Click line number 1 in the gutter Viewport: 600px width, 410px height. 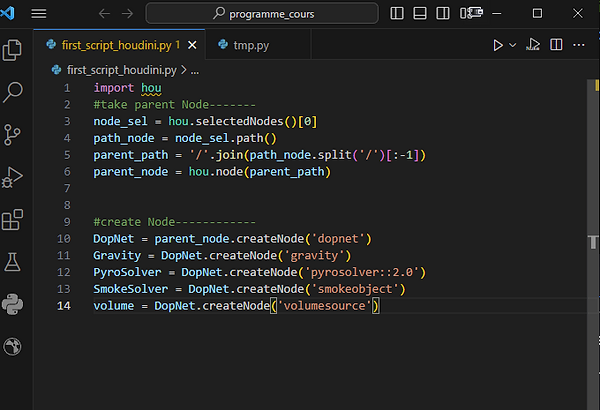67,88
